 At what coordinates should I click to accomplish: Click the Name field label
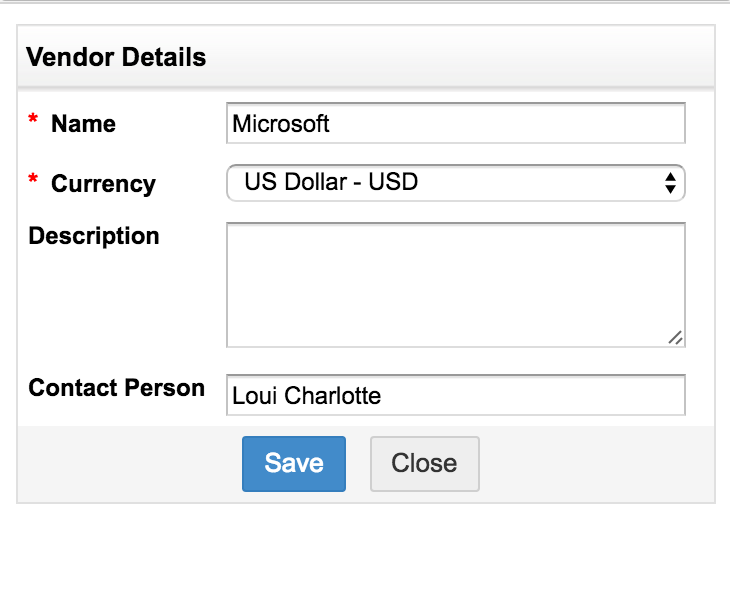[x=83, y=124]
